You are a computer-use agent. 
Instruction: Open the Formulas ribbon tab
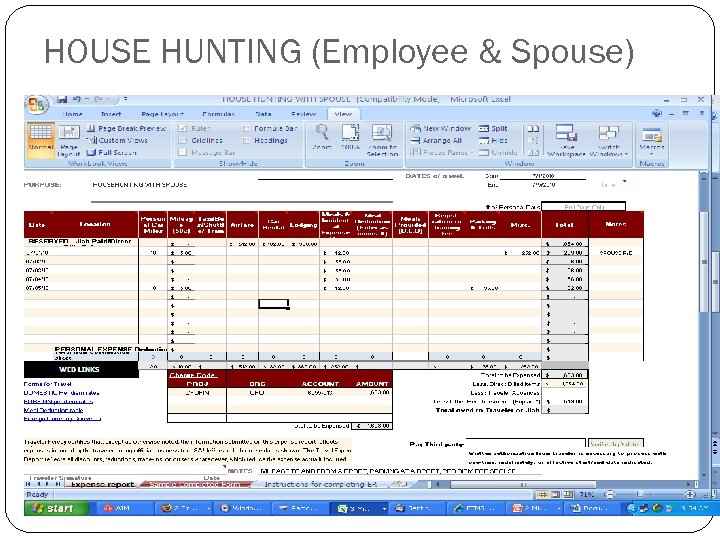(x=219, y=114)
